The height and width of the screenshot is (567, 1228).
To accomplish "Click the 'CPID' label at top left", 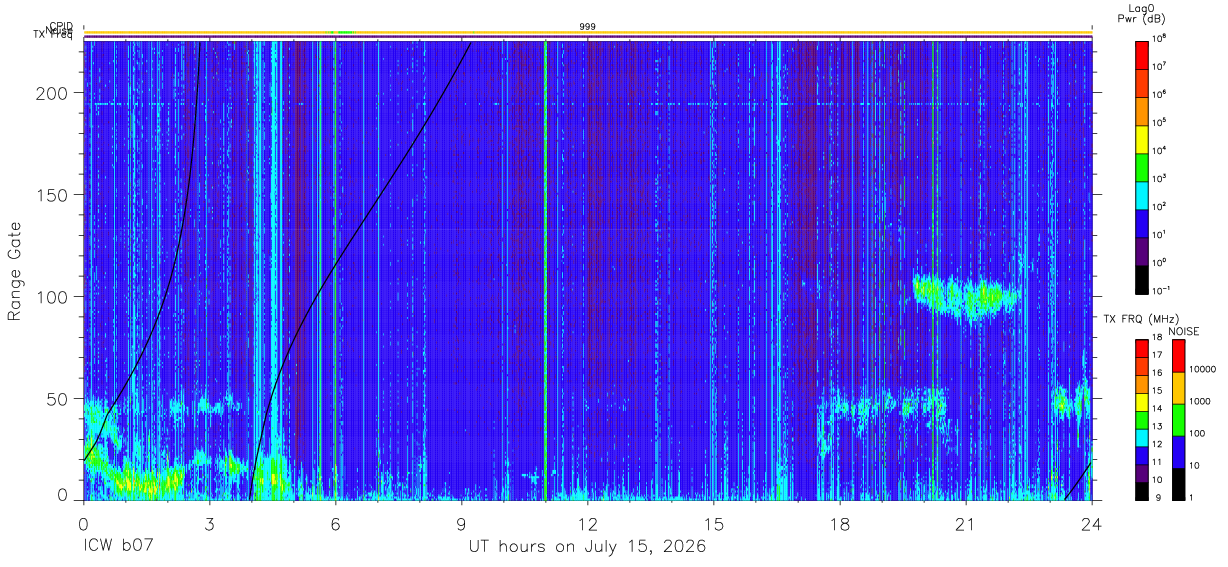I will pos(62,27).
